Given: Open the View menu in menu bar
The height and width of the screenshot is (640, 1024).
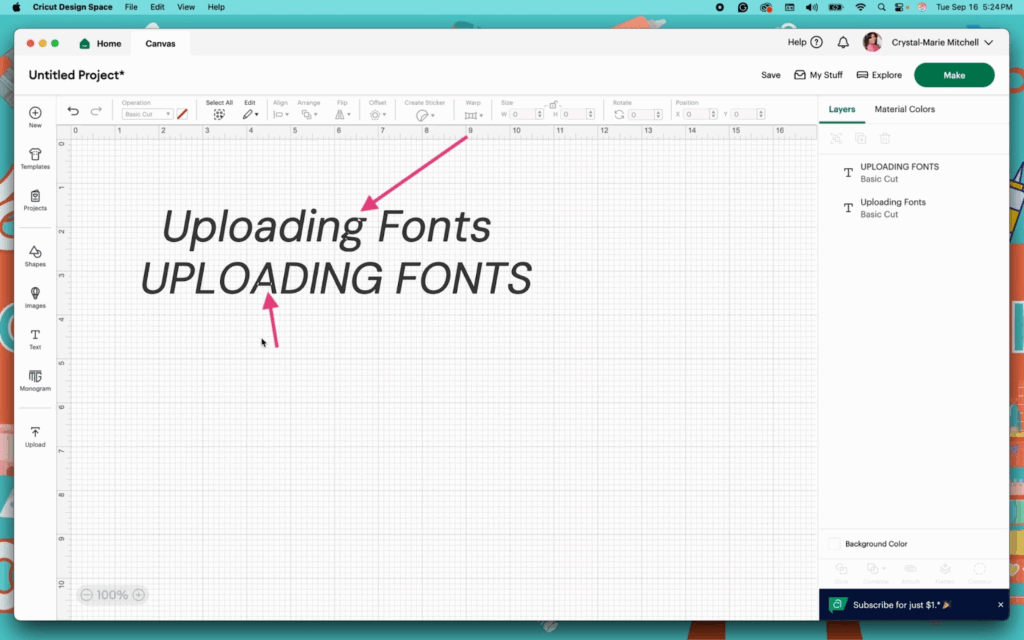Looking at the screenshot, I should click(186, 7).
